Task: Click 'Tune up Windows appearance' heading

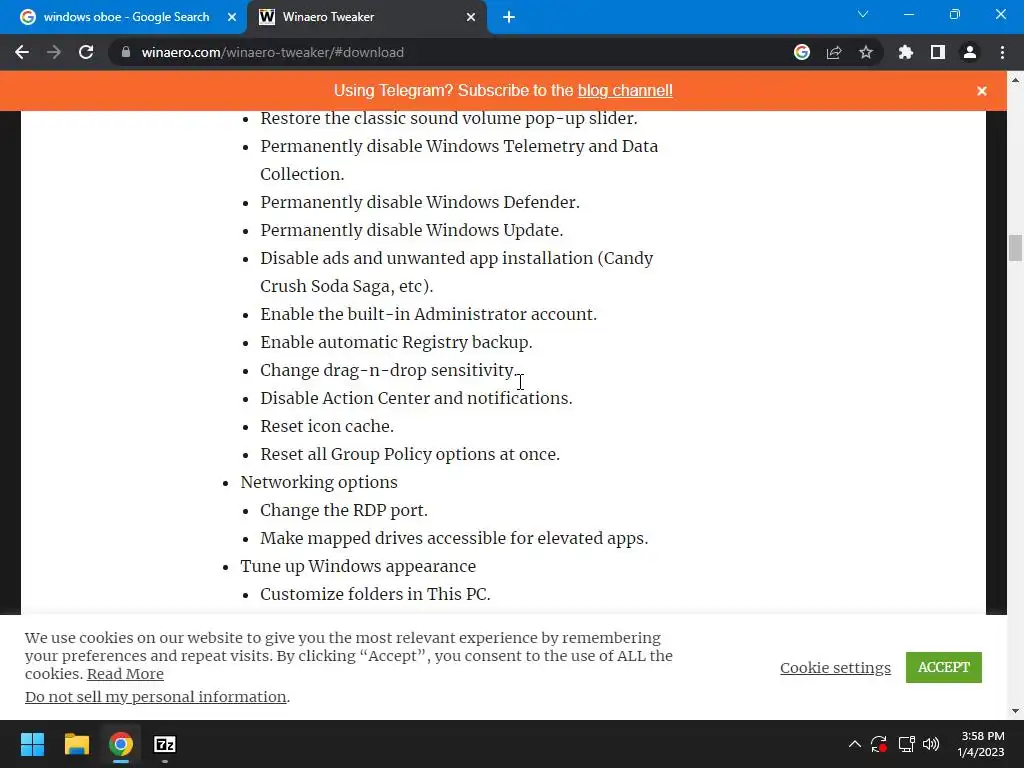Action: (358, 566)
